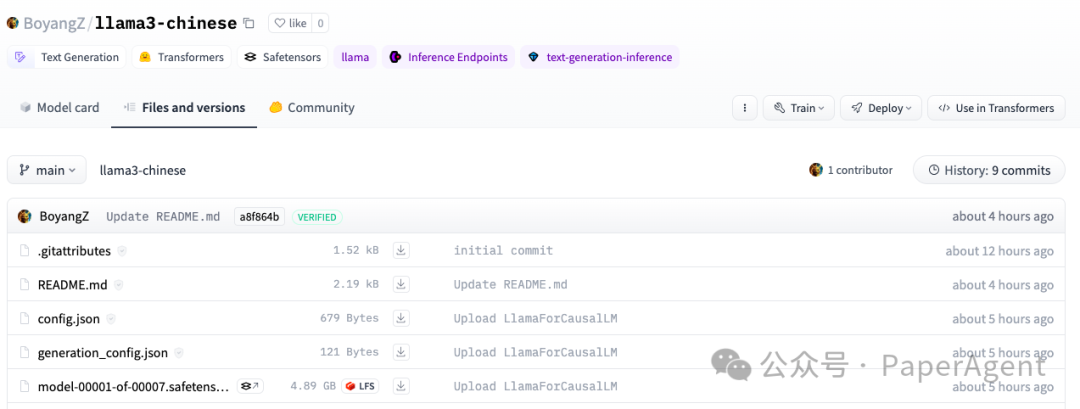
Task: Copy model name llama3-chinese icon
Action: coord(249,23)
